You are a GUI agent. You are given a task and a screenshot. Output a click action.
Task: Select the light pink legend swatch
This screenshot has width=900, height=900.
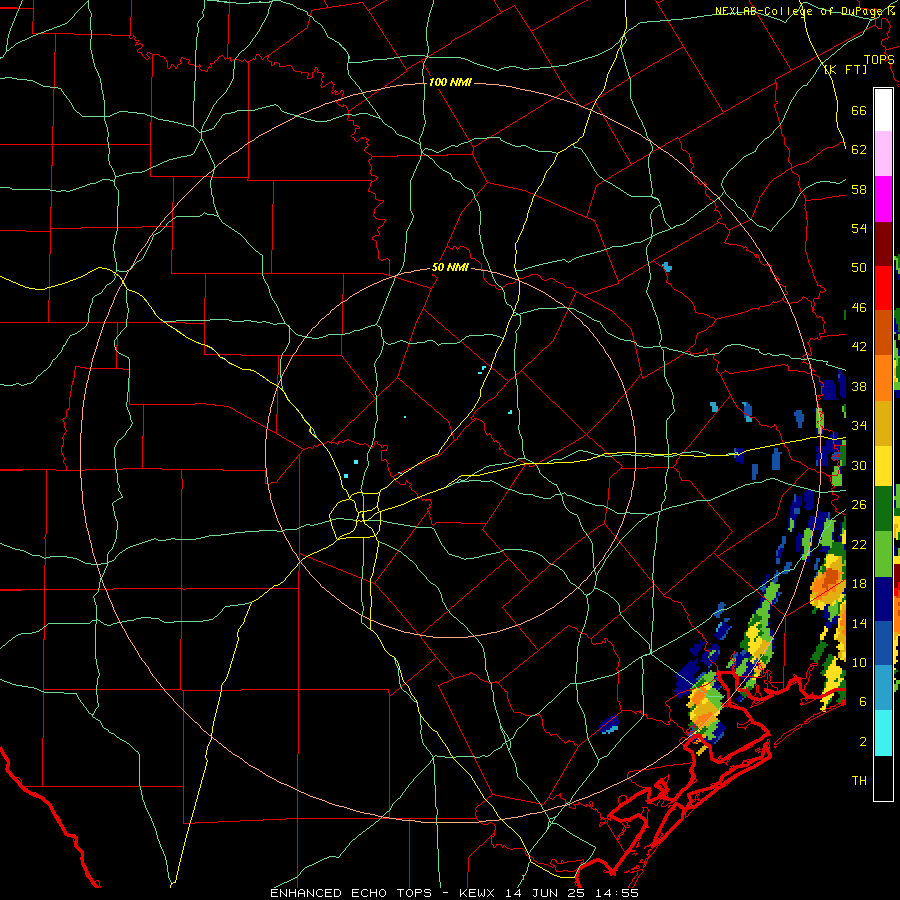coord(883,153)
